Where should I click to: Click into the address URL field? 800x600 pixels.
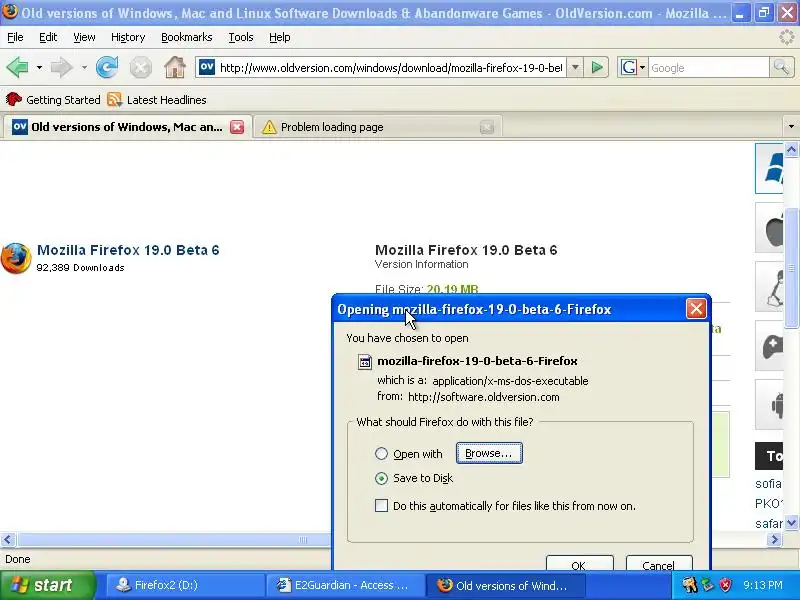(x=391, y=67)
